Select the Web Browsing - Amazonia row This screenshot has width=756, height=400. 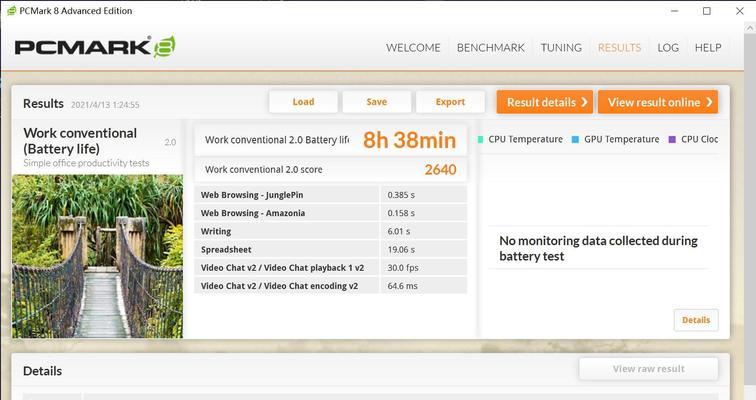331,213
